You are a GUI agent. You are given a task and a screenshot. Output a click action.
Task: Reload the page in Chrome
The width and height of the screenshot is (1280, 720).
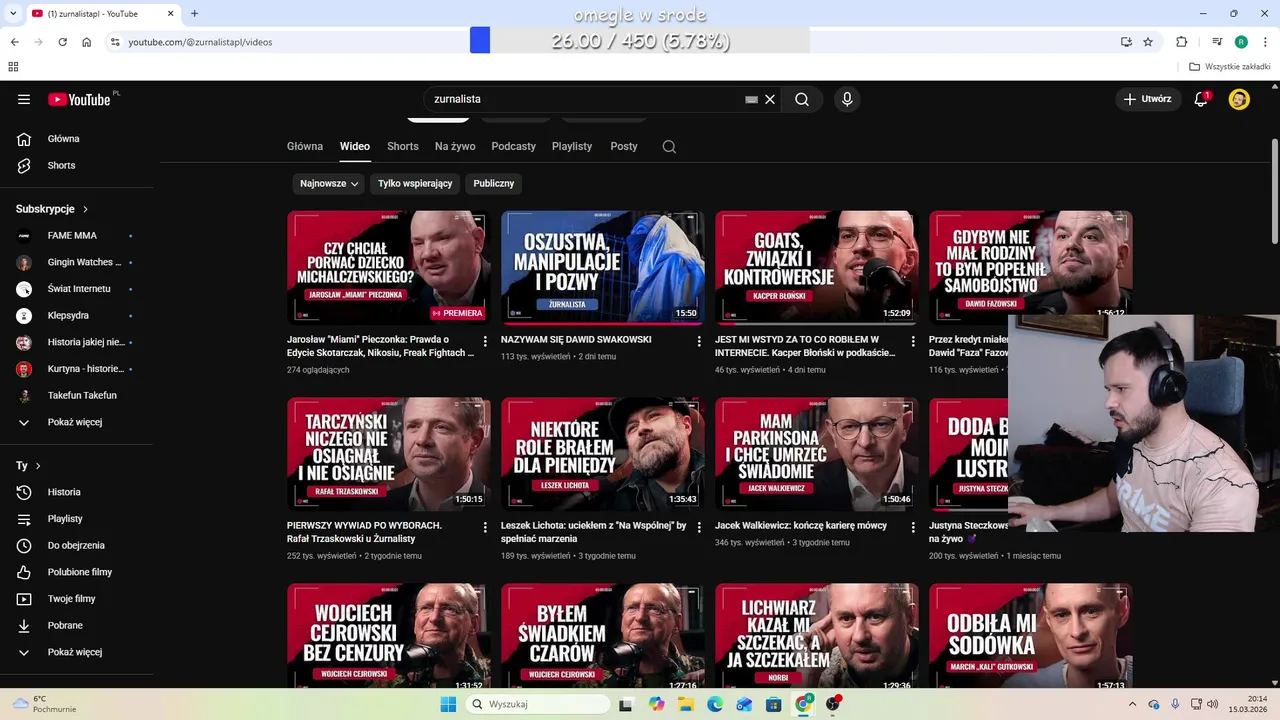click(62, 42)
